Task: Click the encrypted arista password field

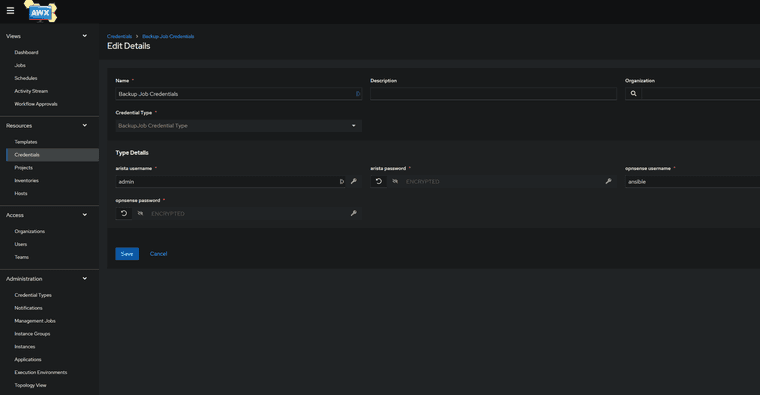Action: [x=502, y=181]
